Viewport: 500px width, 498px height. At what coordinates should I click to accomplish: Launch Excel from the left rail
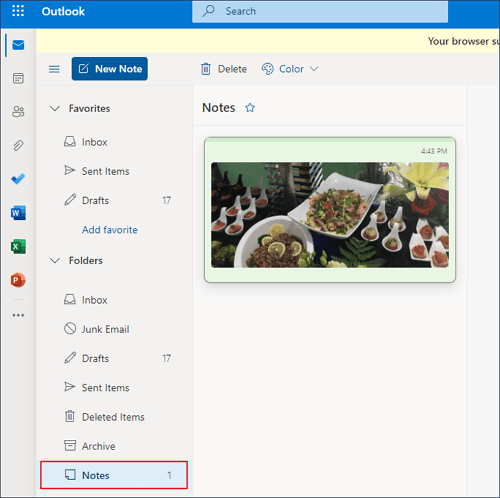[x=18, y=246]
